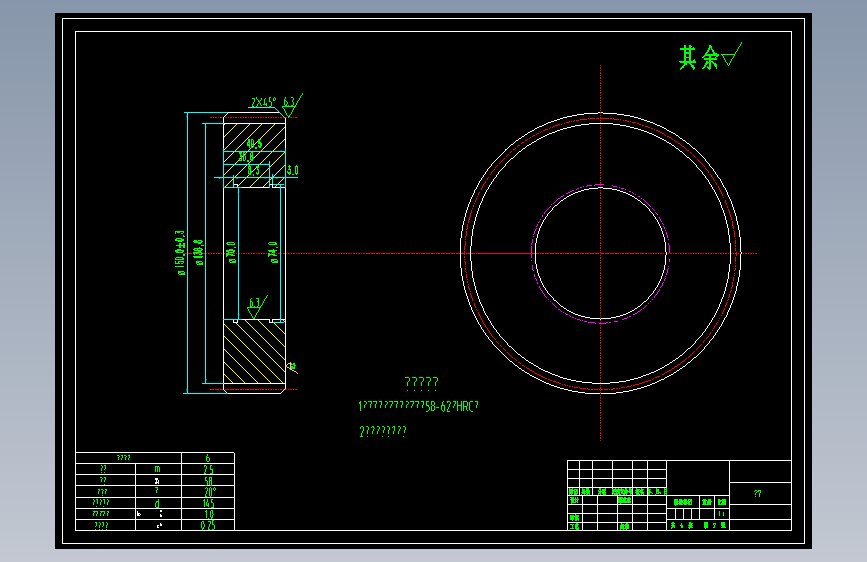Image resolution: width=867 pixels, height=562 pixels.
Task: Select the magenta dashed circle in the front view
Action: (600, 254)
